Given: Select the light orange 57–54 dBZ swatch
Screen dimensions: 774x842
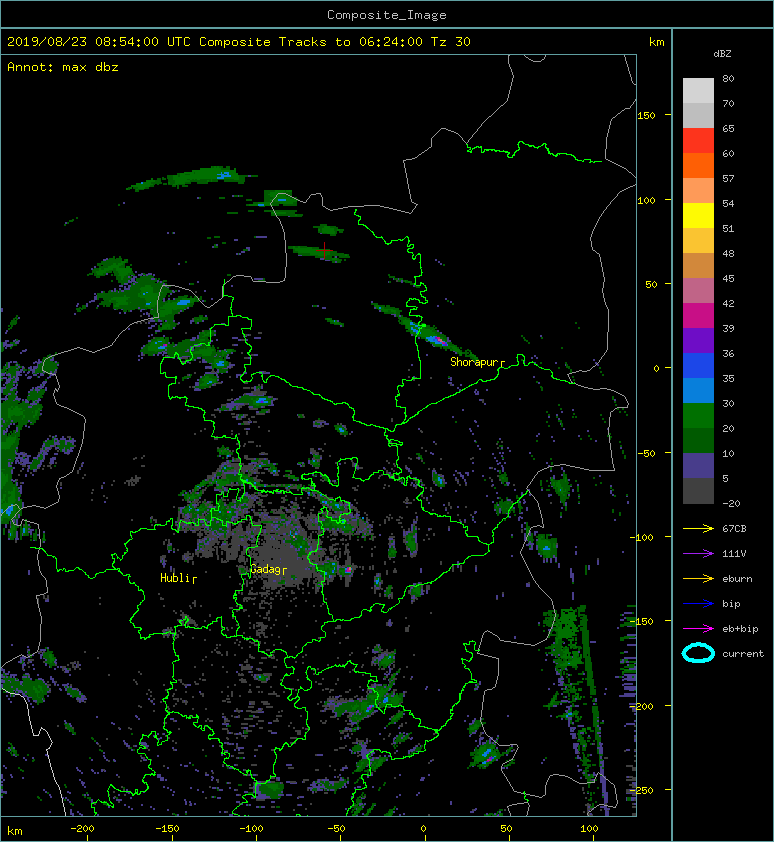Looking at the screenshot, I should click(698, 191).
